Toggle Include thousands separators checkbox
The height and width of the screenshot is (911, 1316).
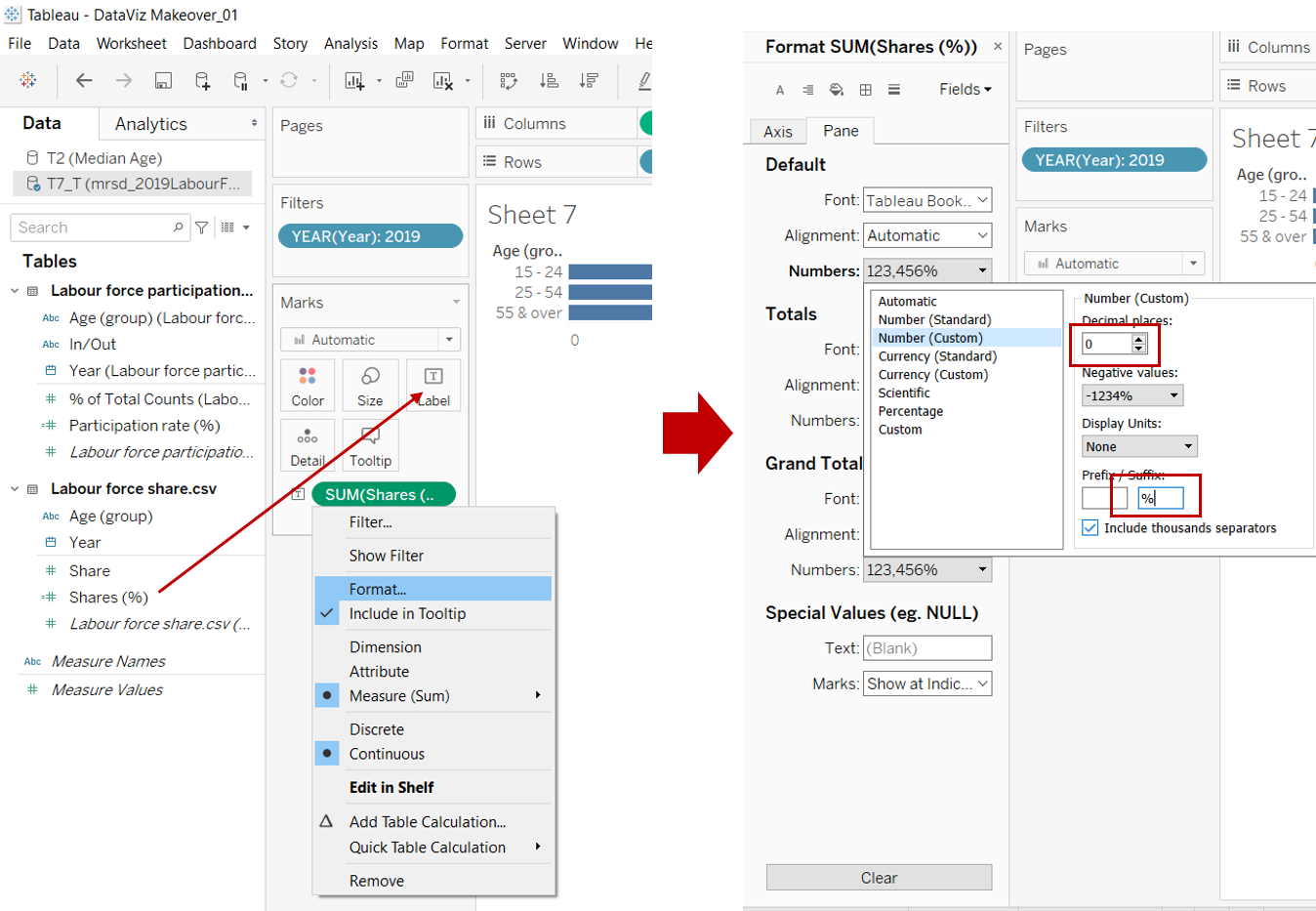1090,528
